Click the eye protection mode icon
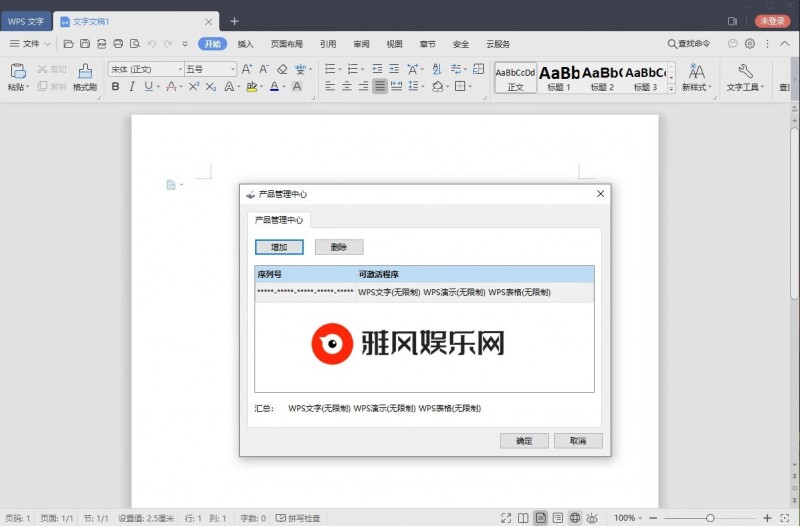Image resolution: width=800 pixels, height=526 pixels. (x=592, y=518)
